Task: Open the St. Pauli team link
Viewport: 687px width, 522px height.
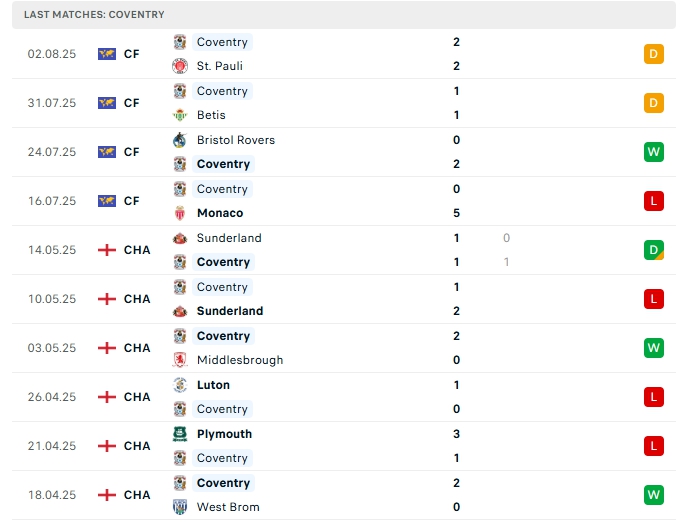Action: (x=220, y=66)
